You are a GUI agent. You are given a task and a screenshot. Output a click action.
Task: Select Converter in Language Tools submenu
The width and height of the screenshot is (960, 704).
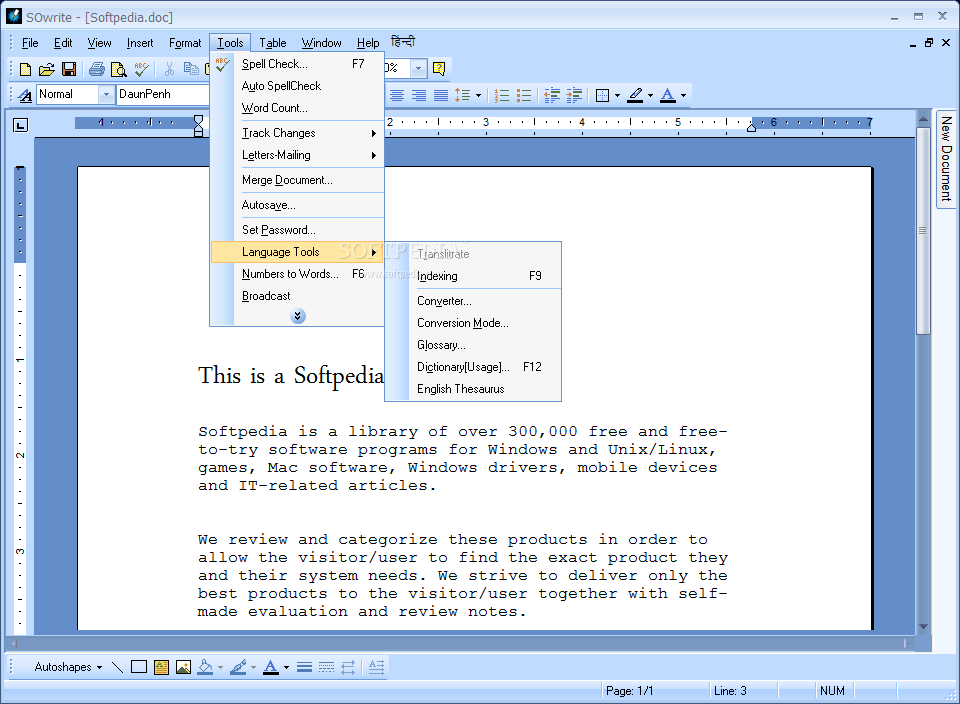click(473, 301)
